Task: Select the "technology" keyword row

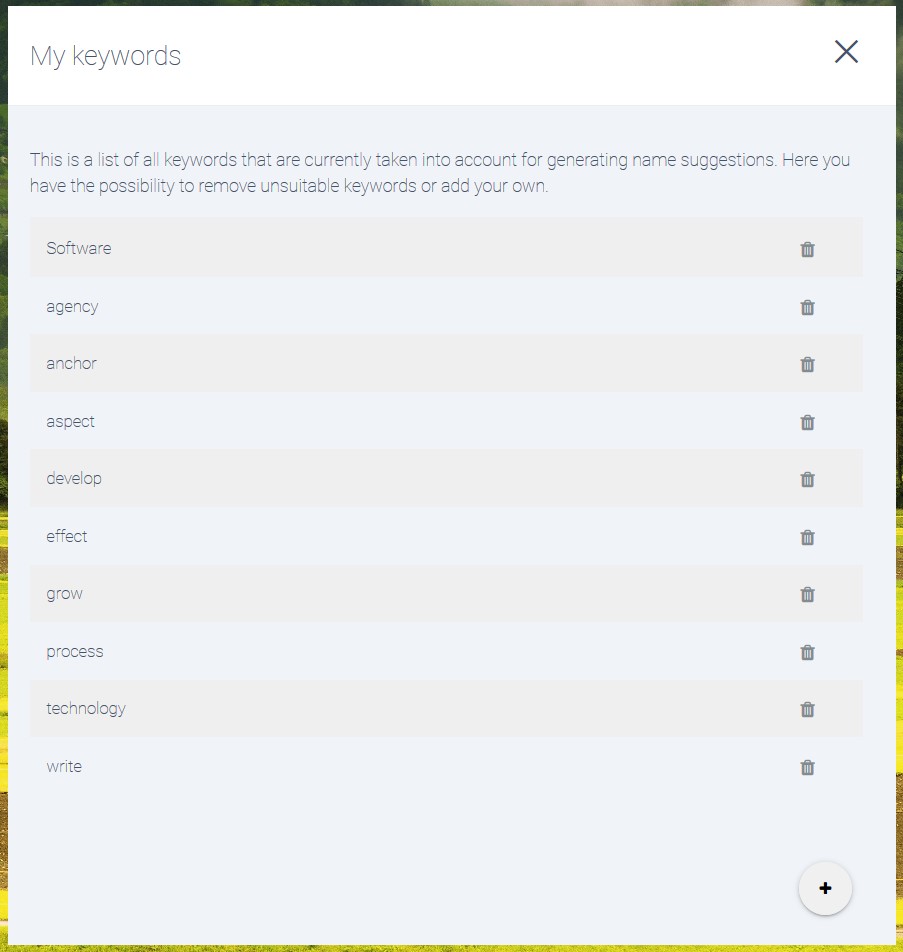Action: 400,708
